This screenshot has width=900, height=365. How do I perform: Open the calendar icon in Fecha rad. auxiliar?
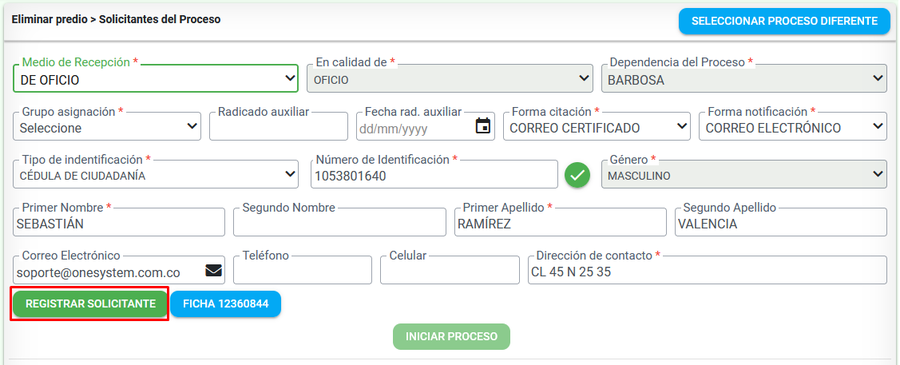coord(484,126)
